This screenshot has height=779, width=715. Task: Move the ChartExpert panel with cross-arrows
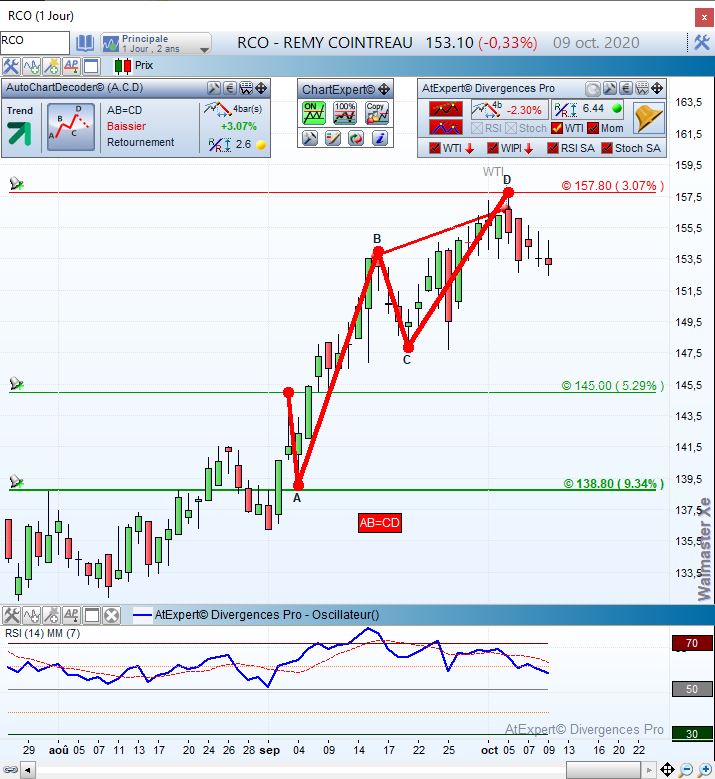tap(384, 89)
